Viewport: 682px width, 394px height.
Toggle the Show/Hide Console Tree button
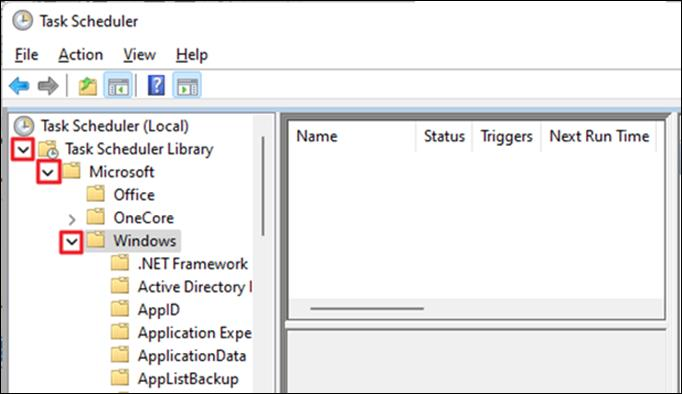[x=118, y=86]
